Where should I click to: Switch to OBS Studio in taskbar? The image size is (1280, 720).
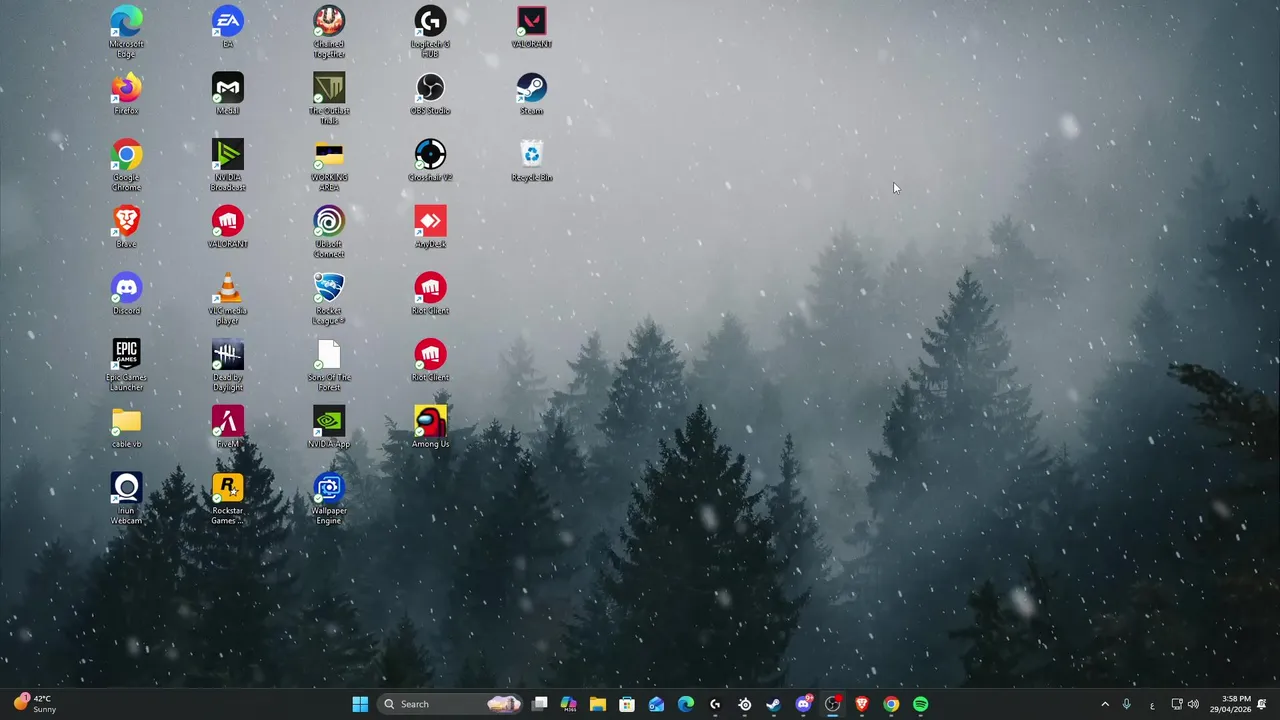pos(832,704)
